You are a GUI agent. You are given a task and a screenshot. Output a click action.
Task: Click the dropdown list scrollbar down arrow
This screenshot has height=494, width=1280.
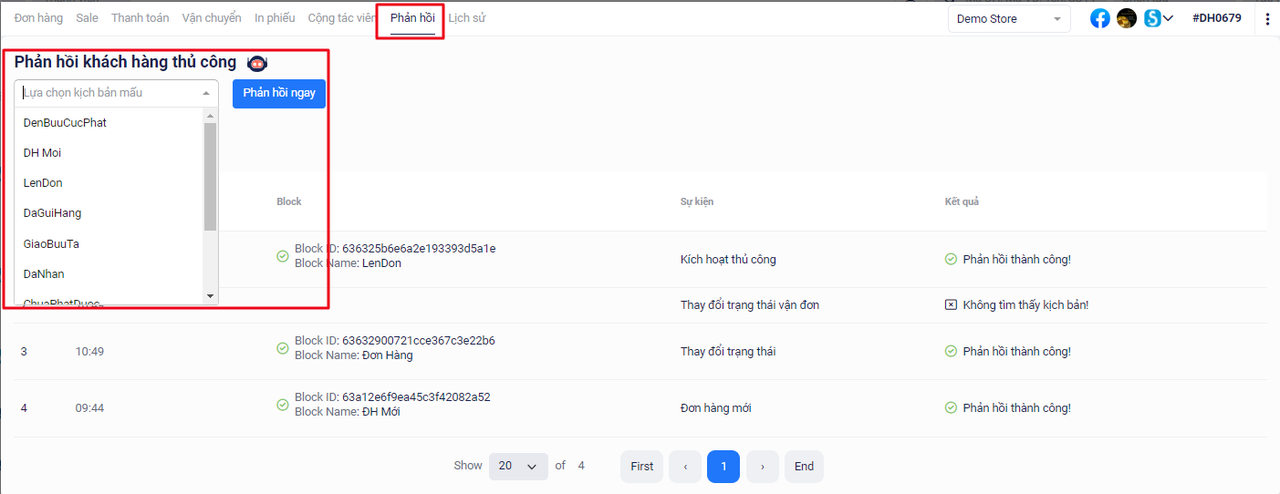point(210,296)
